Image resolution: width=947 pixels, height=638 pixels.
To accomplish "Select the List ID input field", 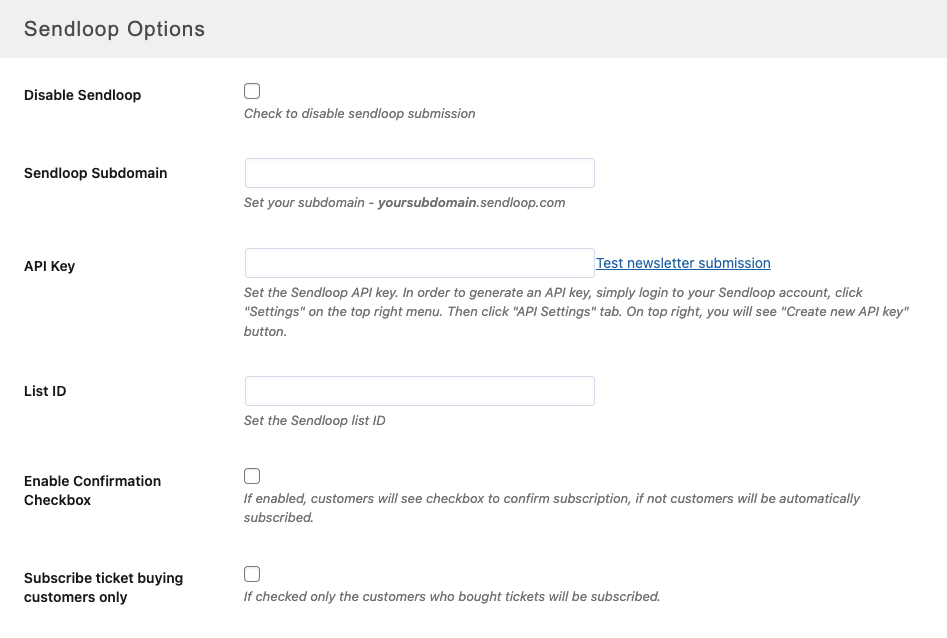I will 419,391.
